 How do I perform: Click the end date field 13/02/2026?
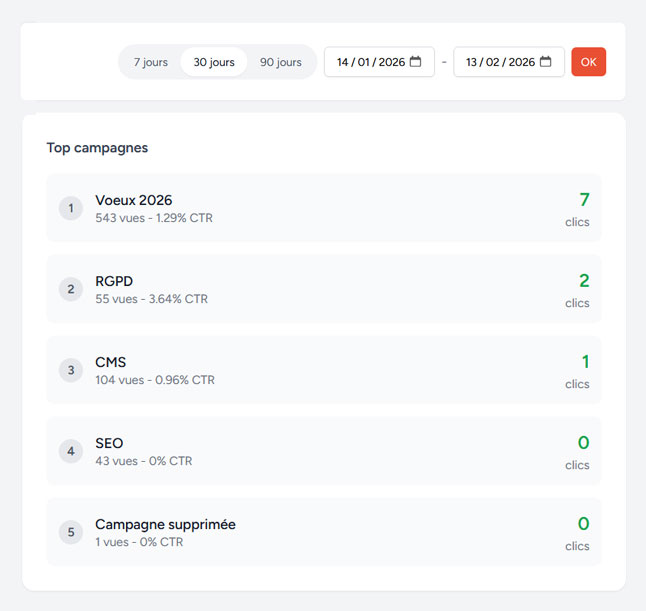click(500, 62)
